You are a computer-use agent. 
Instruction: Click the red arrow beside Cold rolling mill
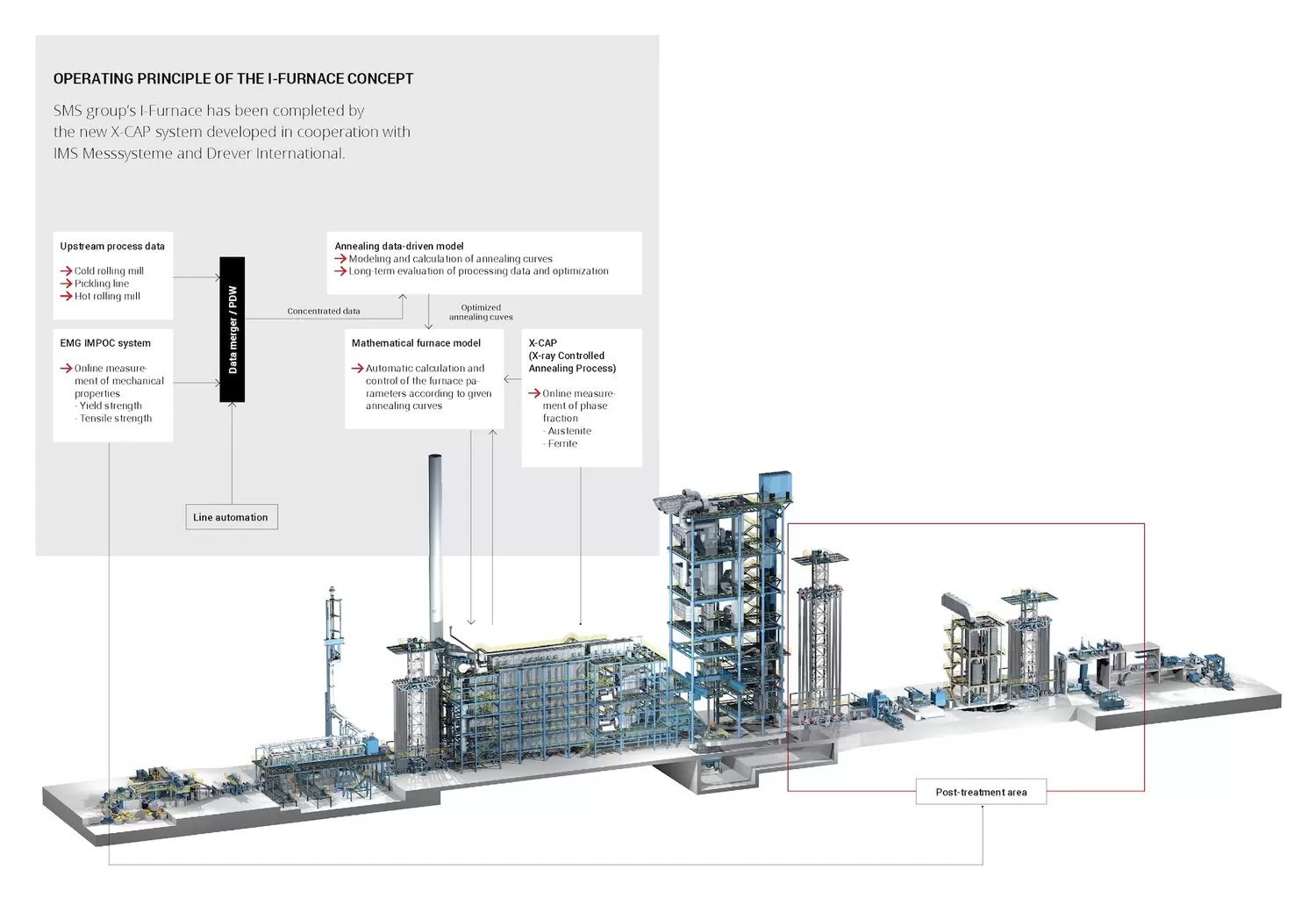point(66,271)
